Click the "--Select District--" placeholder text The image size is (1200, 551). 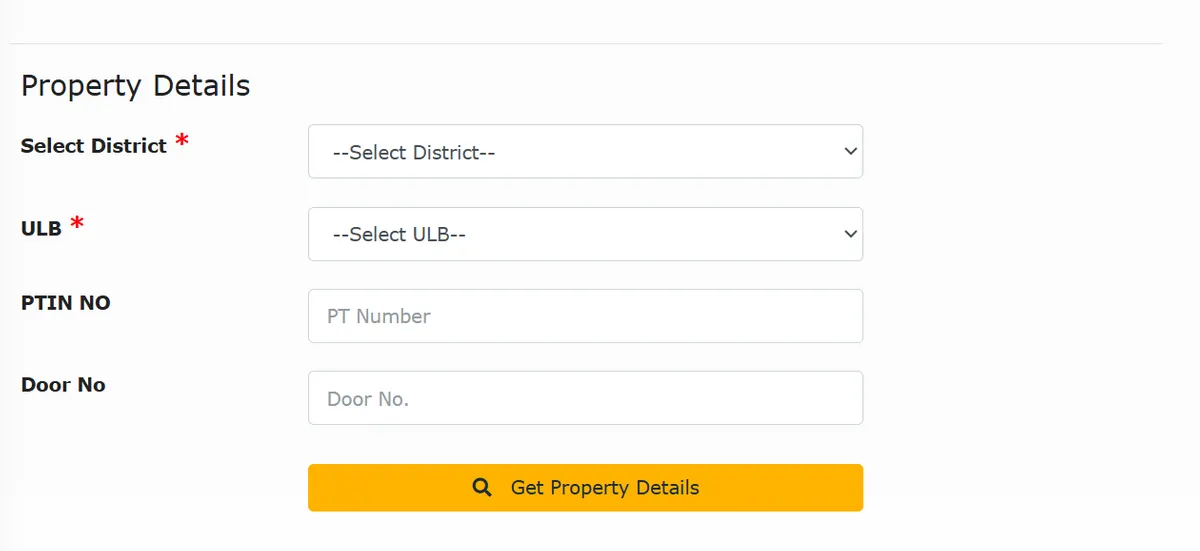(414, 153)
